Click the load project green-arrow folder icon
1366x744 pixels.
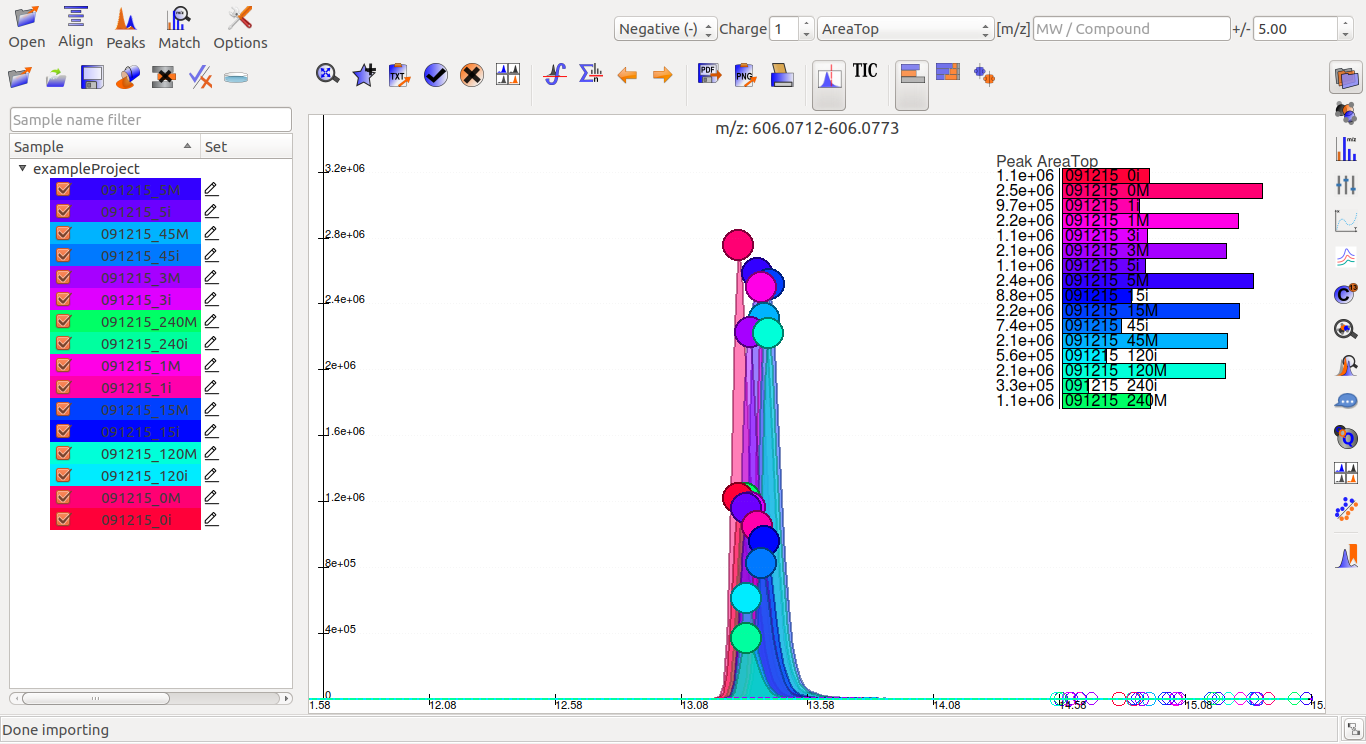(56, 76)
